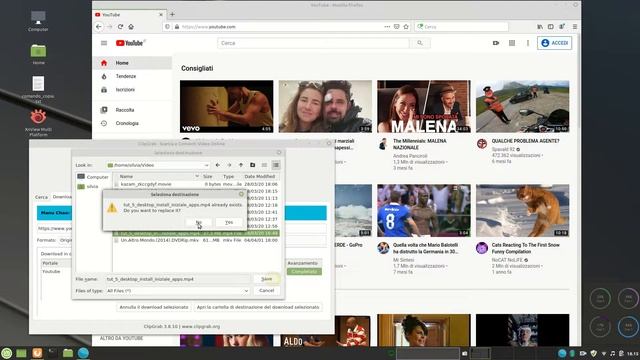
Task: Click Cancel in the file dialog
Action: pos(267,290)
